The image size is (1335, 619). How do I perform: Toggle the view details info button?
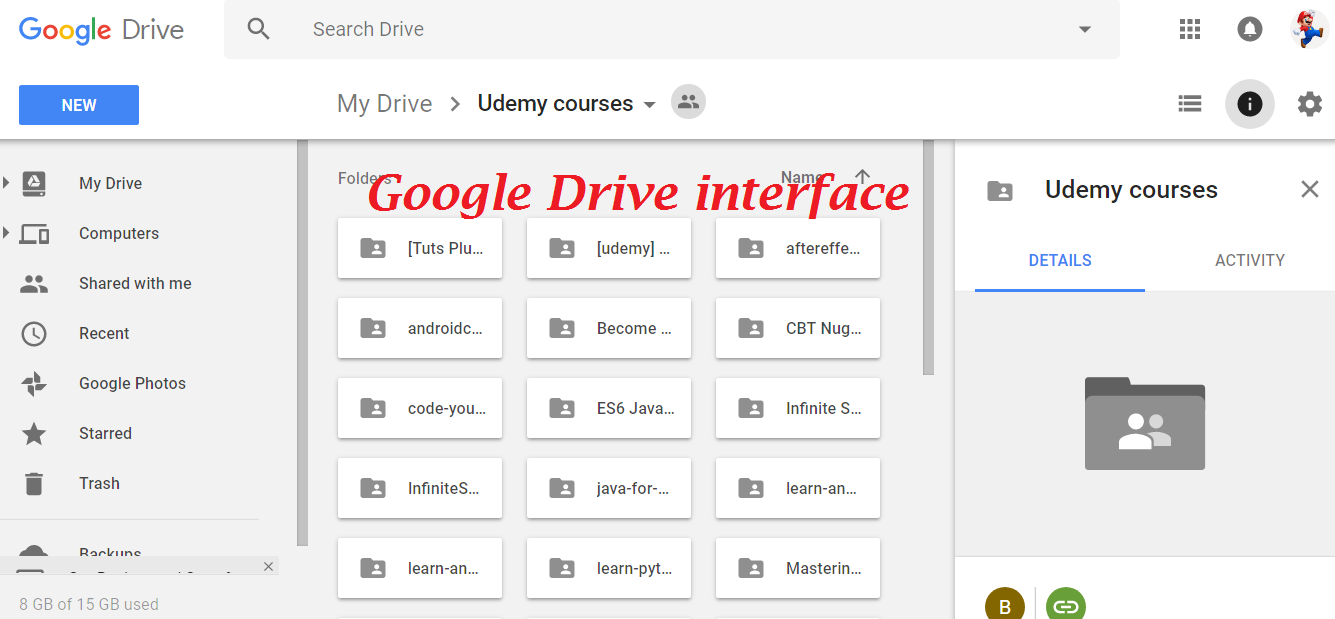click(1250, 104)
